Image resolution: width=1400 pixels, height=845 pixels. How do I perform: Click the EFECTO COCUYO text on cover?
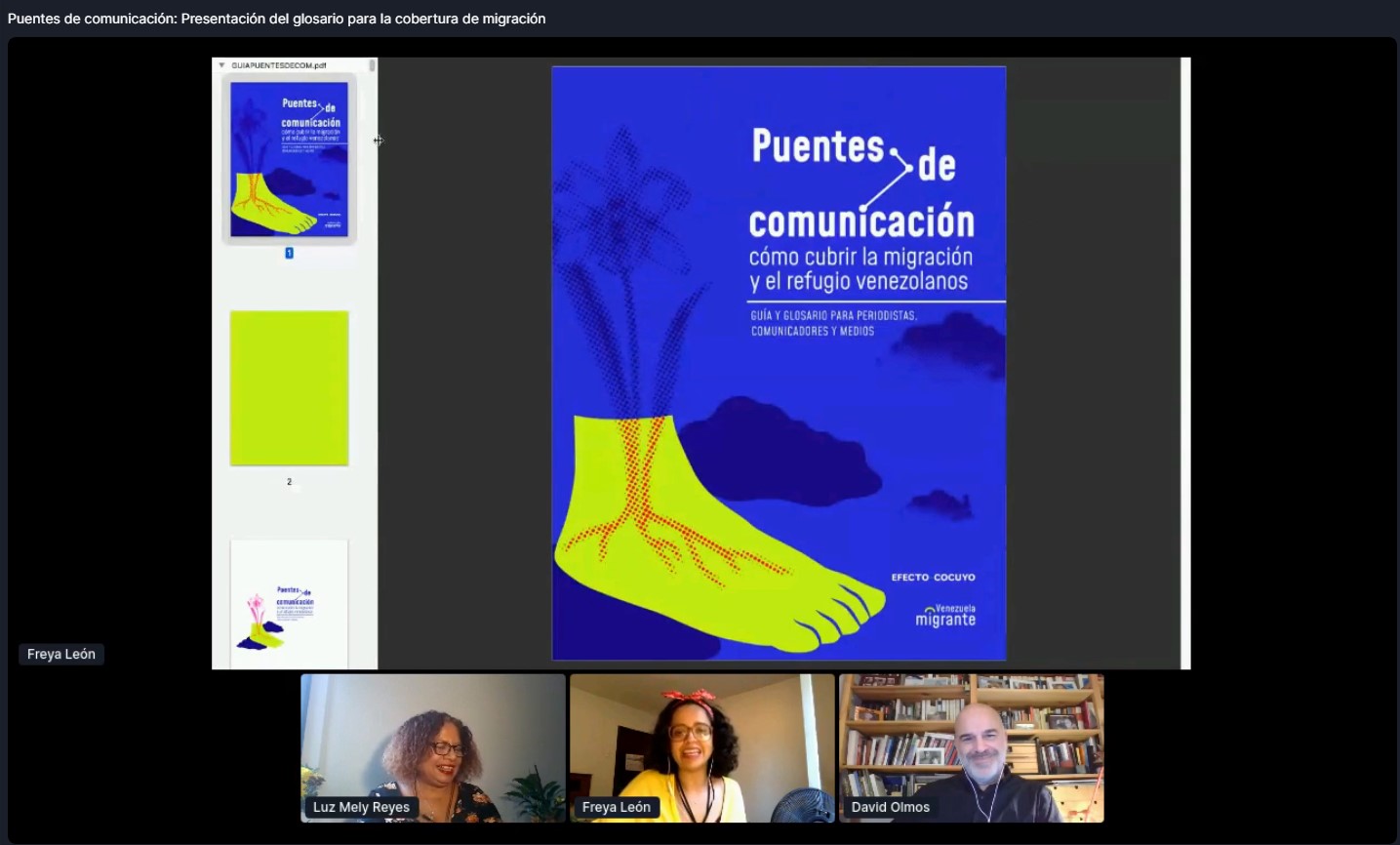(933, 578)
